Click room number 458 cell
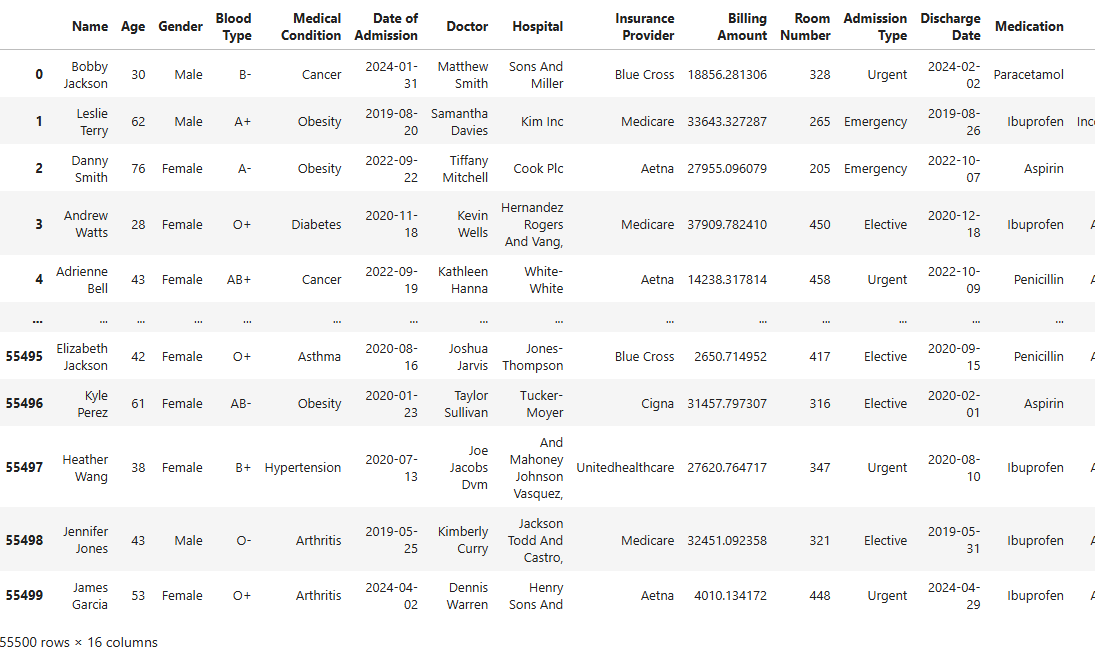The width and height of the screenshot is (1095, 650). (x=820, y=280)
